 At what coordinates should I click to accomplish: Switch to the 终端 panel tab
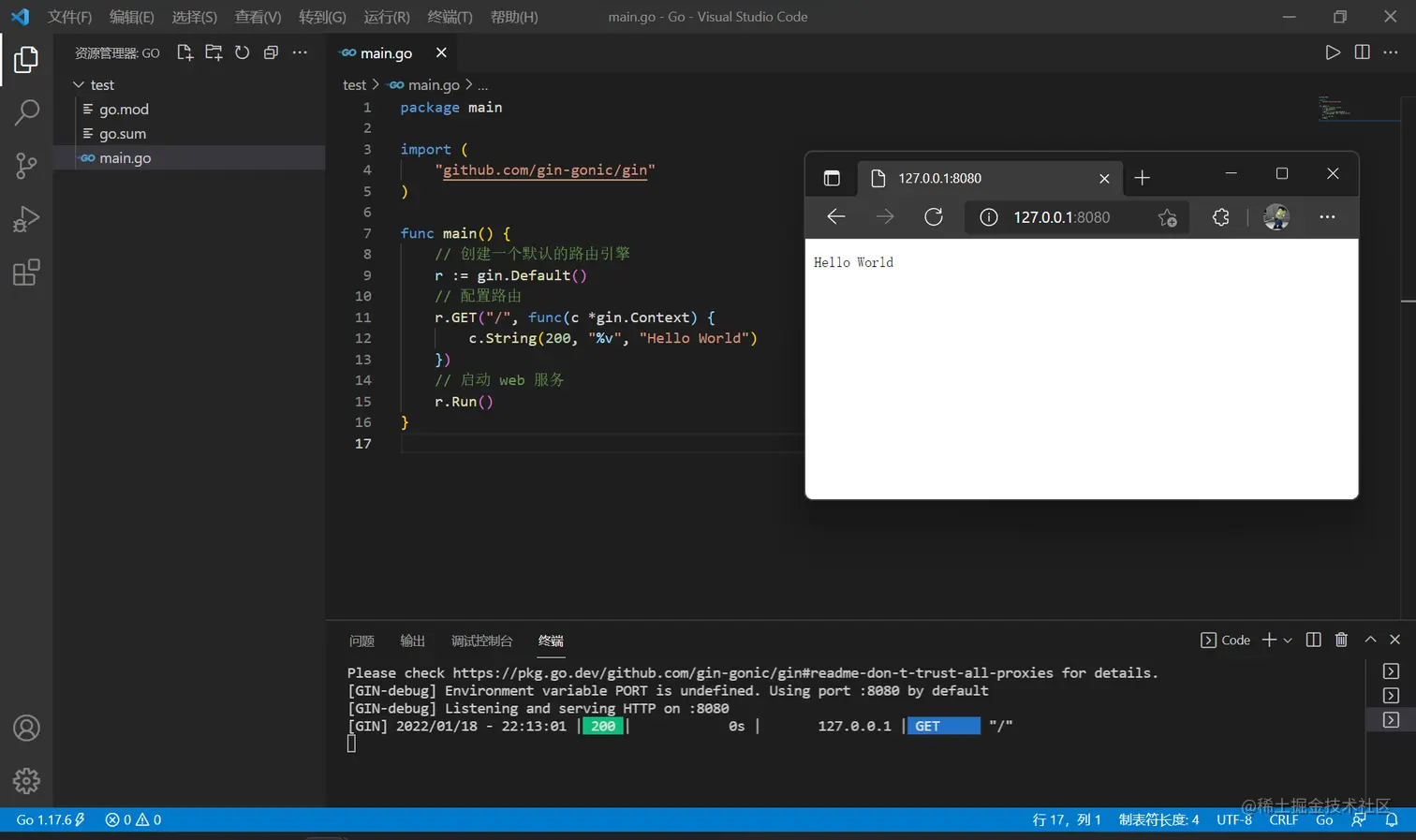[x=551, y=641]
